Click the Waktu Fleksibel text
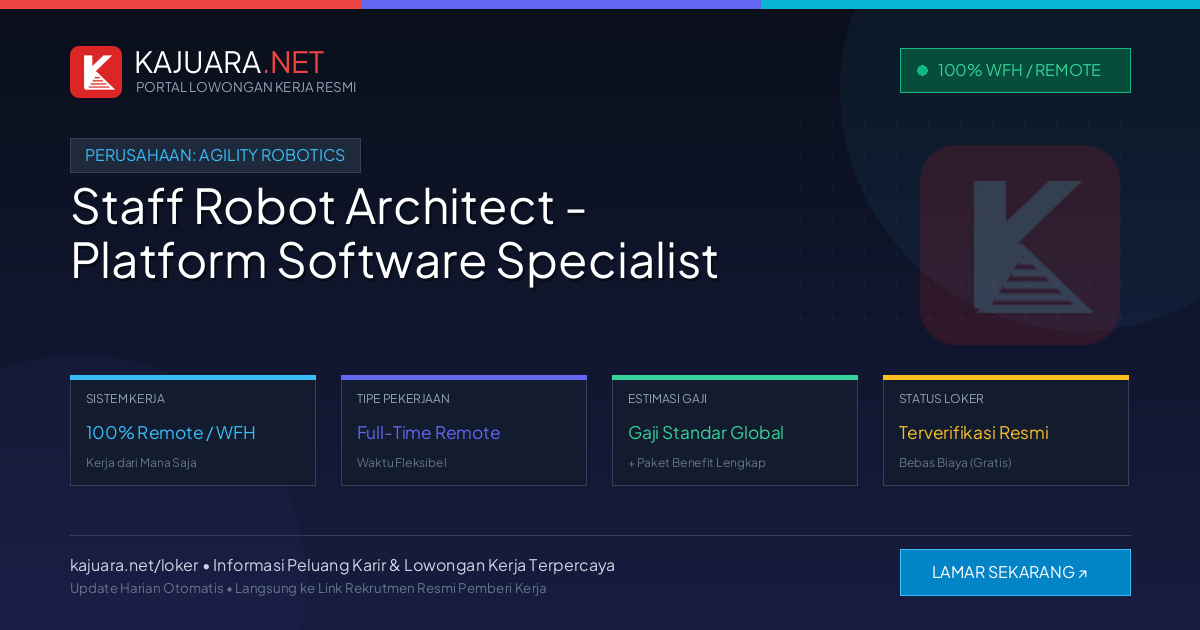 [x=402, y=463]
